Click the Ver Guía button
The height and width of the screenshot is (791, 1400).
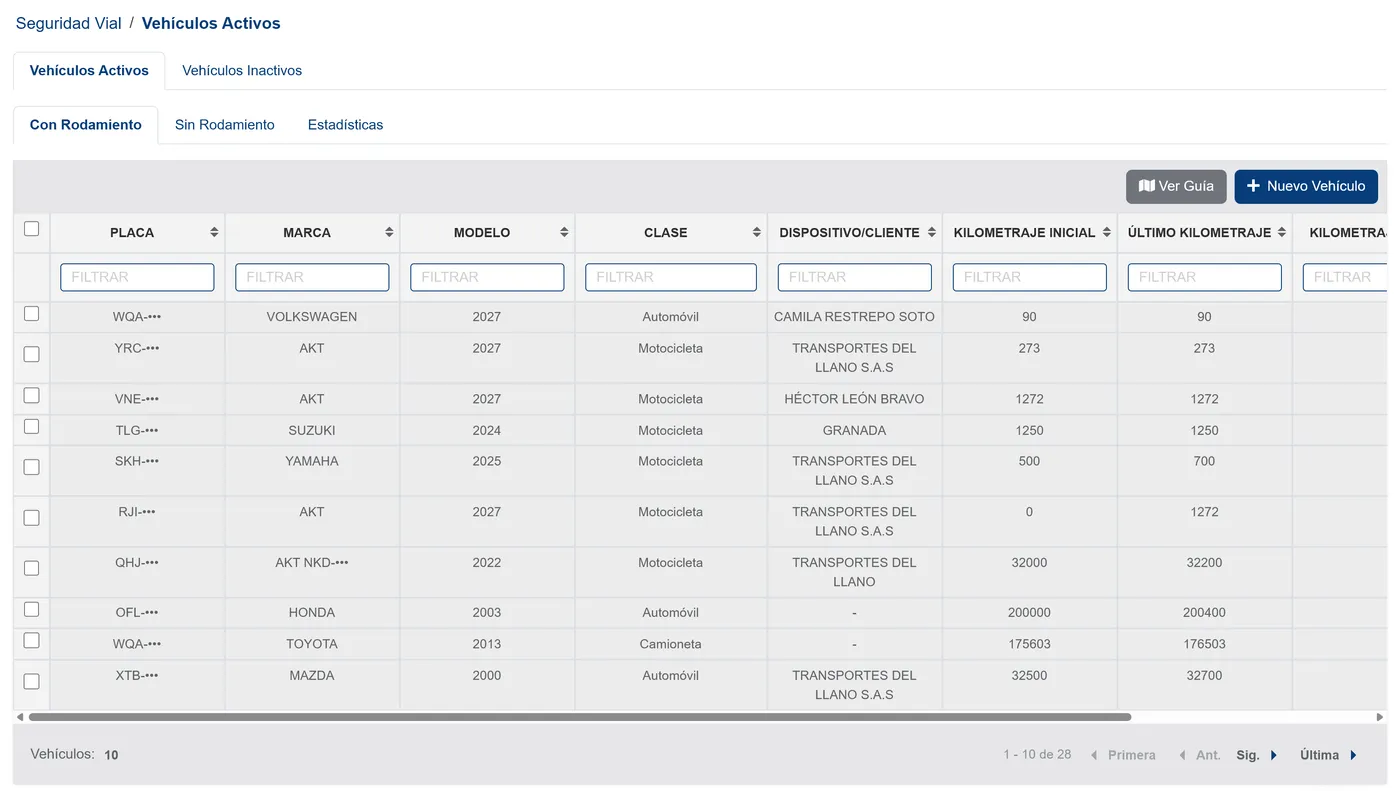click(x=1176, y=186)
